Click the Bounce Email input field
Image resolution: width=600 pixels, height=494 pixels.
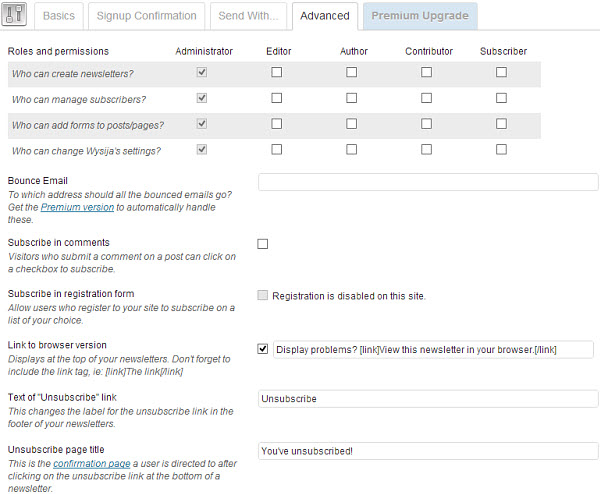click(427, 182)
